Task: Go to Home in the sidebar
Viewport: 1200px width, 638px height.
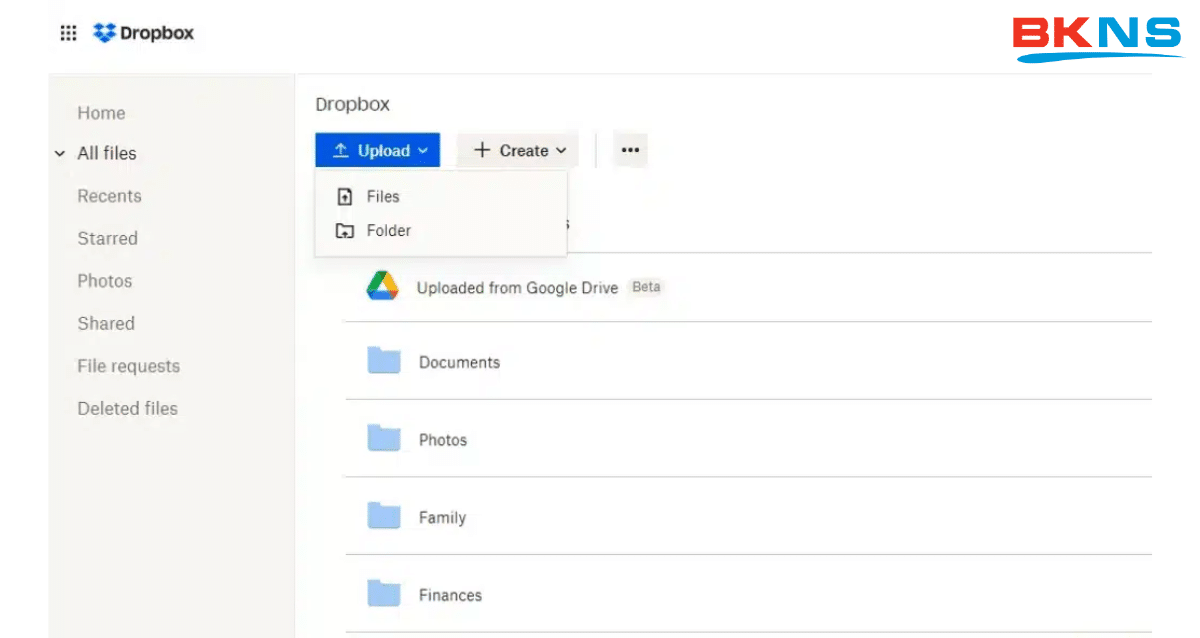Action: click(x=101, y=113)
